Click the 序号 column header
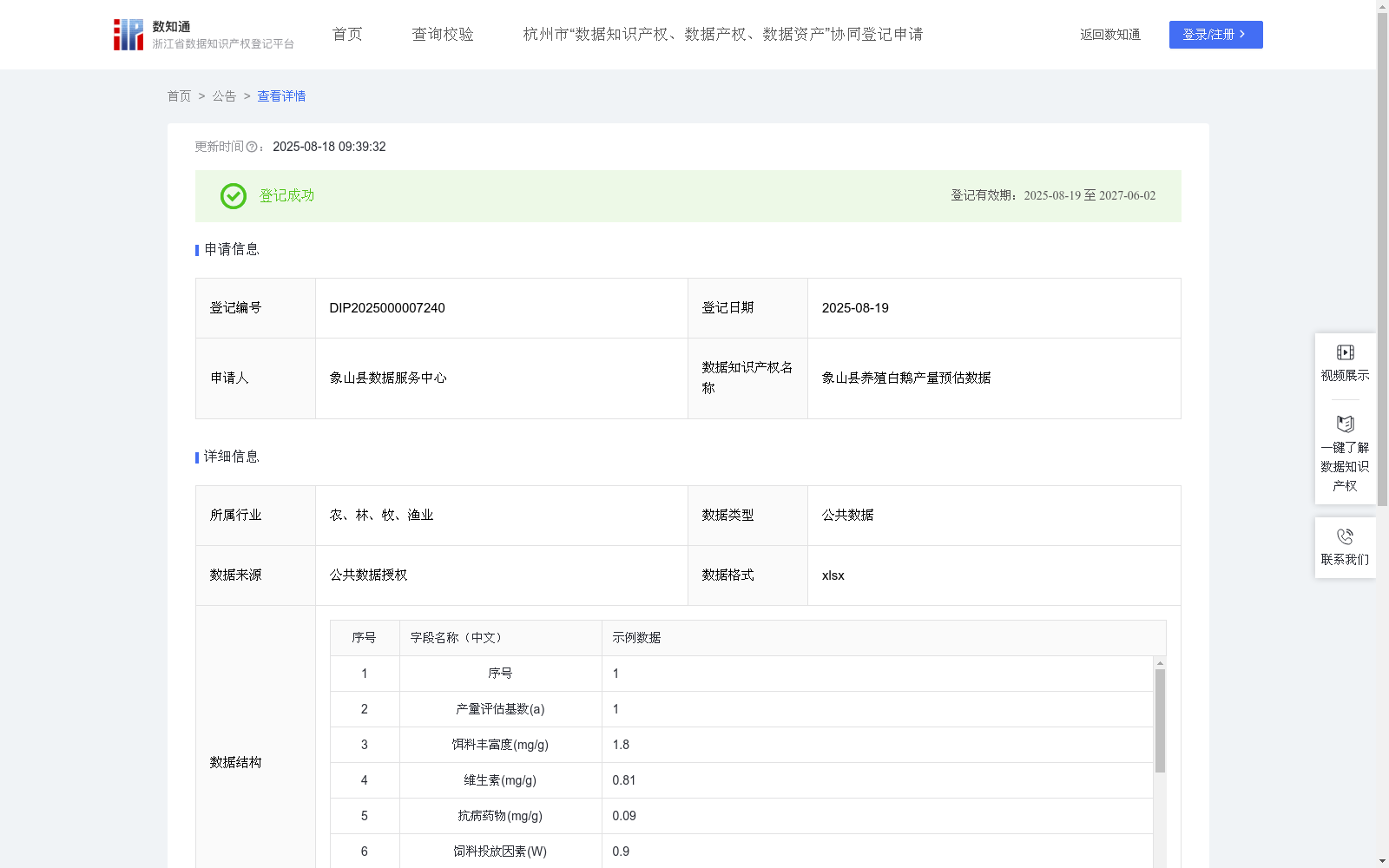The image size is (1389, 868). [364, 638]
